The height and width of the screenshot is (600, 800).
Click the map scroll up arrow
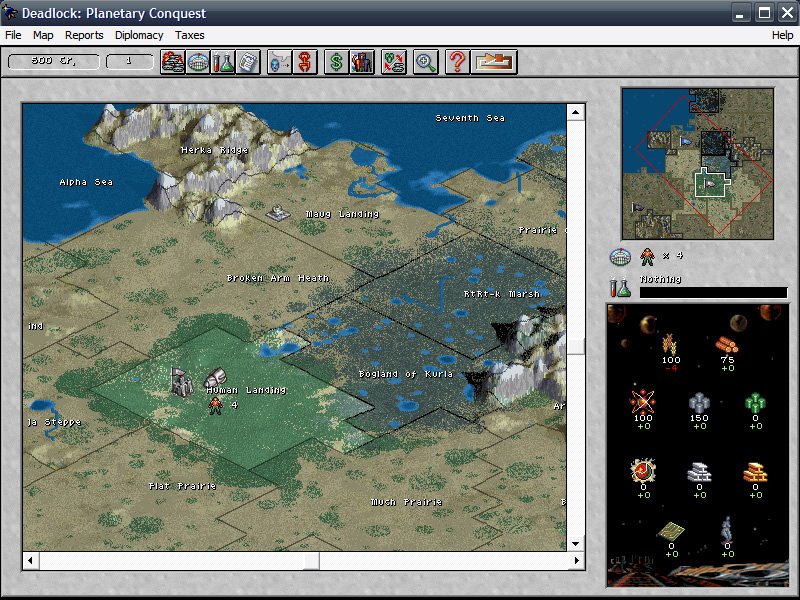tap(576, 112)
